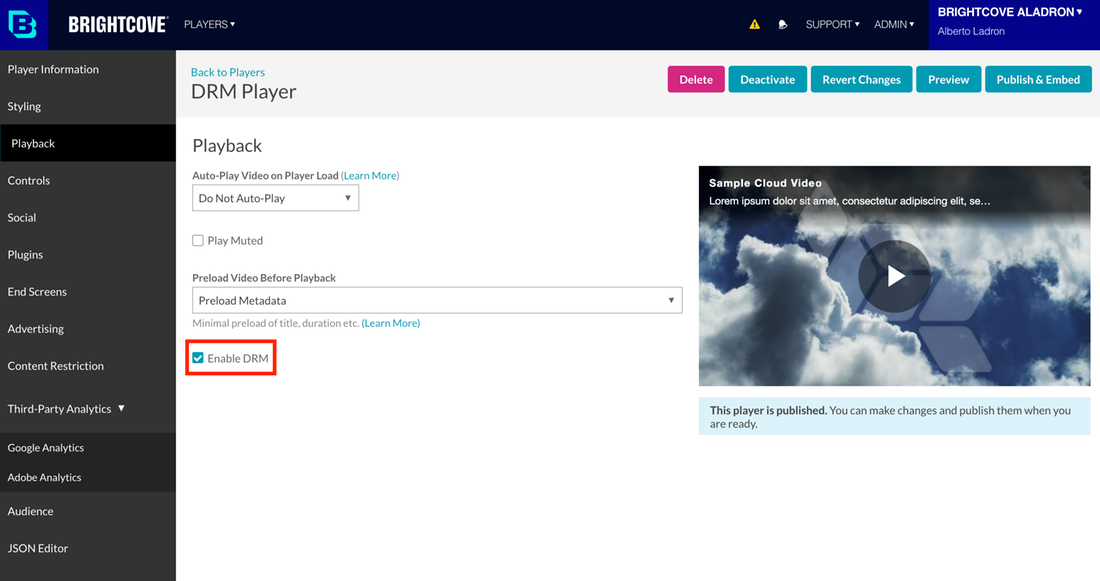Click the yellow warning triangle icon
This screenshot has height=581, width=1100.
point(755,25)
